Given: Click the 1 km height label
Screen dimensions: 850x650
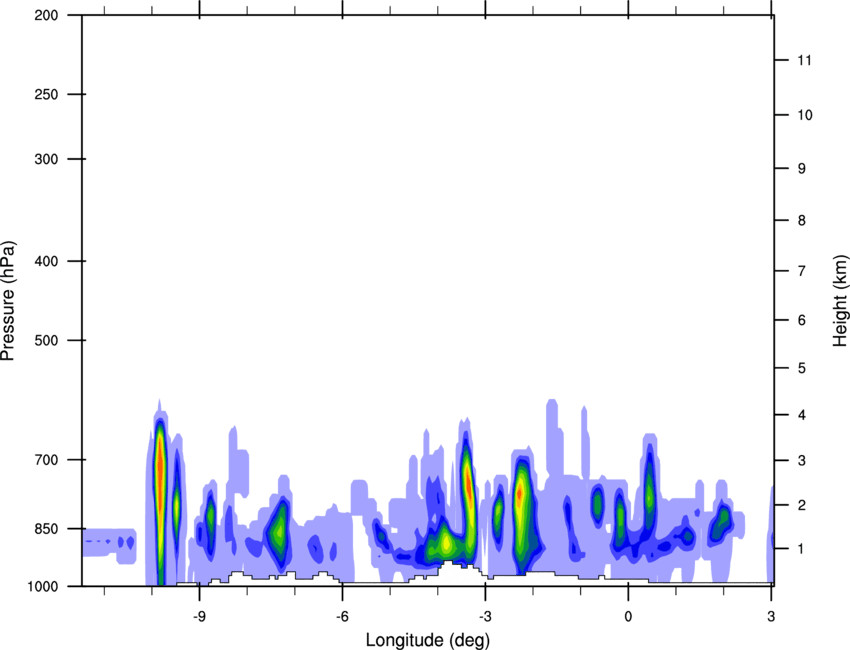Looking at the screenshot, I should coord(802,549).
